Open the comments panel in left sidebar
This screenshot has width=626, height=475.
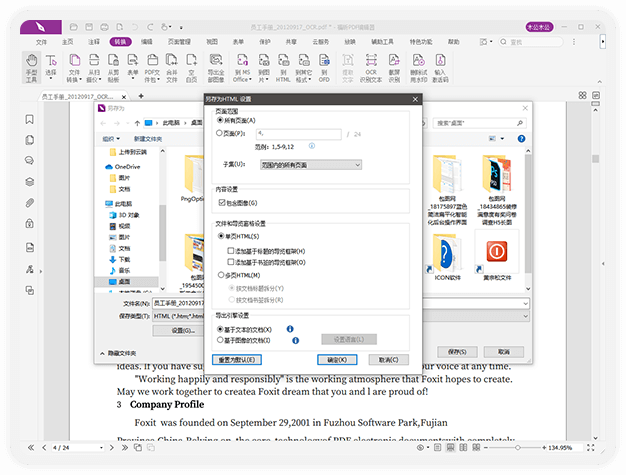[30, 160]
